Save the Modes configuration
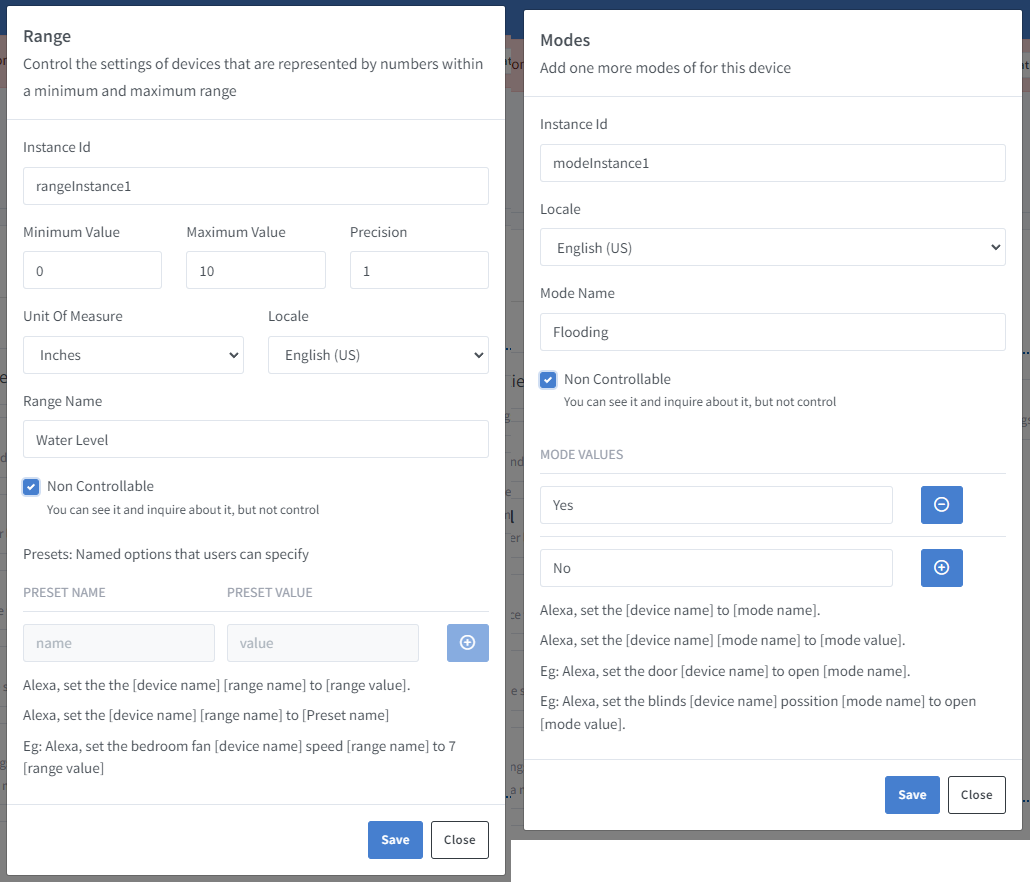Viewport: 1031px width, 882px height. tap(912, 795)
